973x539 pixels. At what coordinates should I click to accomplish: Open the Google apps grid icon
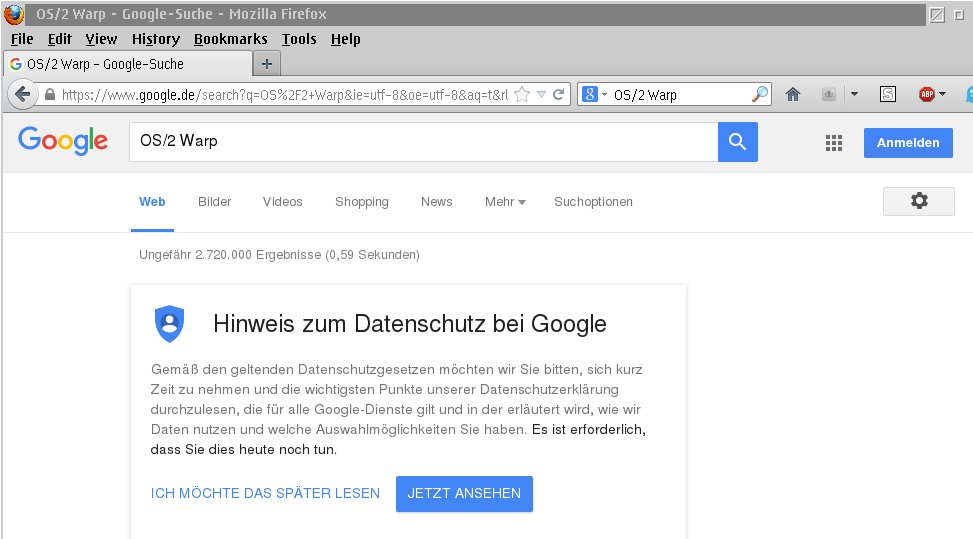pos(834,143)
